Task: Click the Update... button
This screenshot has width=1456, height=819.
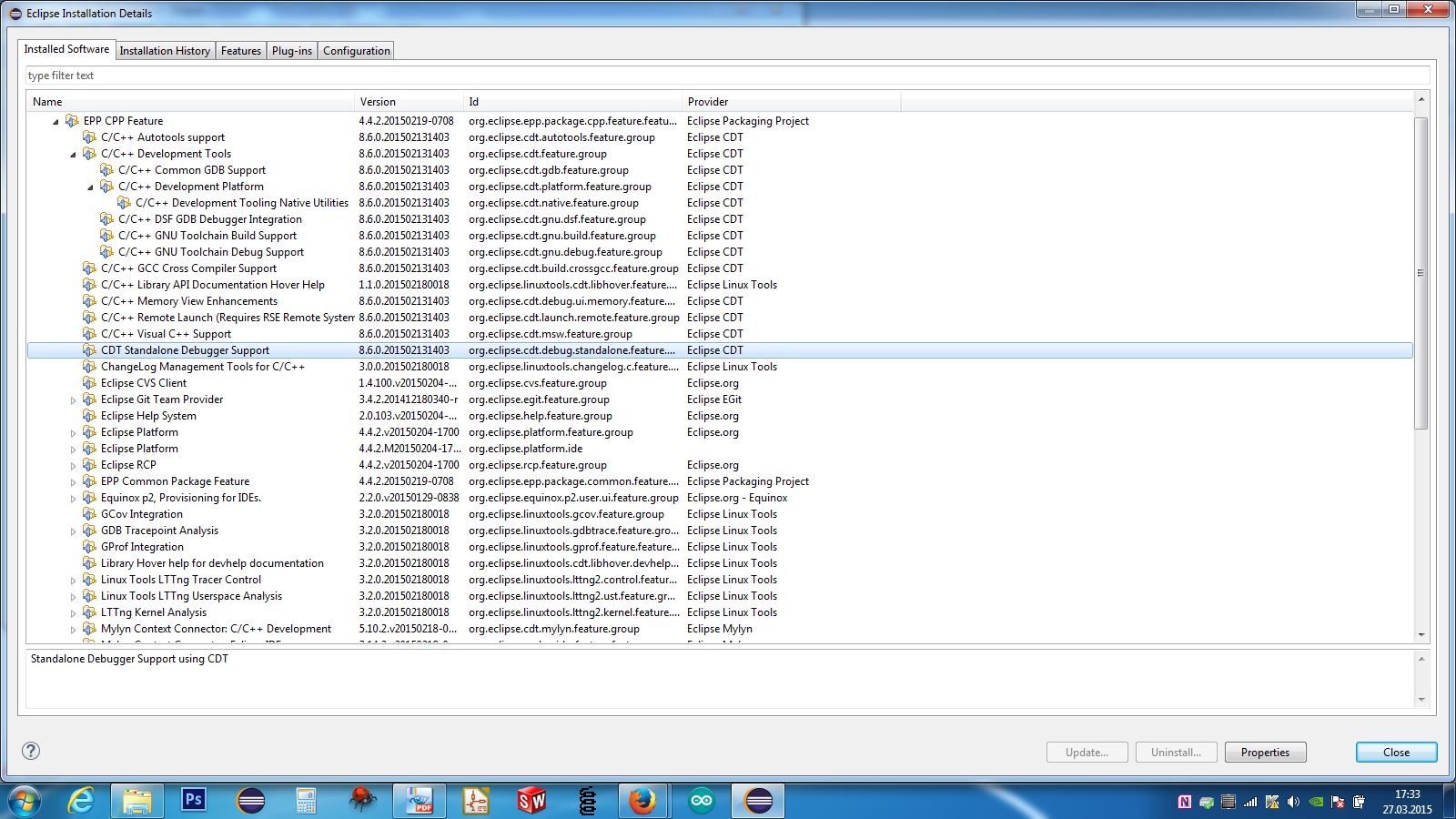Action: point(1087,753)
